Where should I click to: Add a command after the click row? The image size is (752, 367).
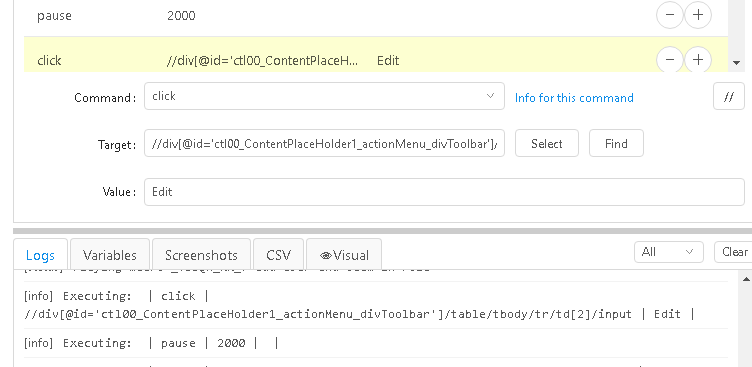coord(698,60)
